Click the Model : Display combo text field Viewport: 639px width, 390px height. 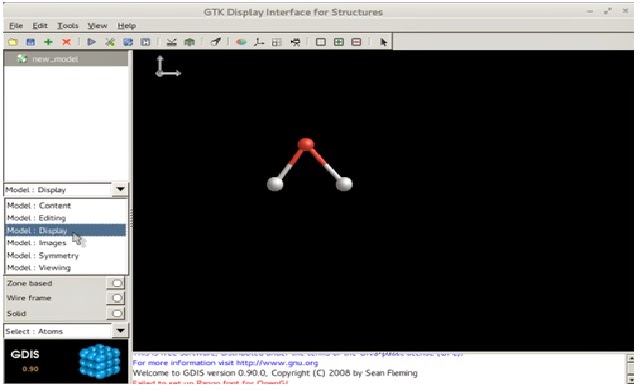point(58,189)
